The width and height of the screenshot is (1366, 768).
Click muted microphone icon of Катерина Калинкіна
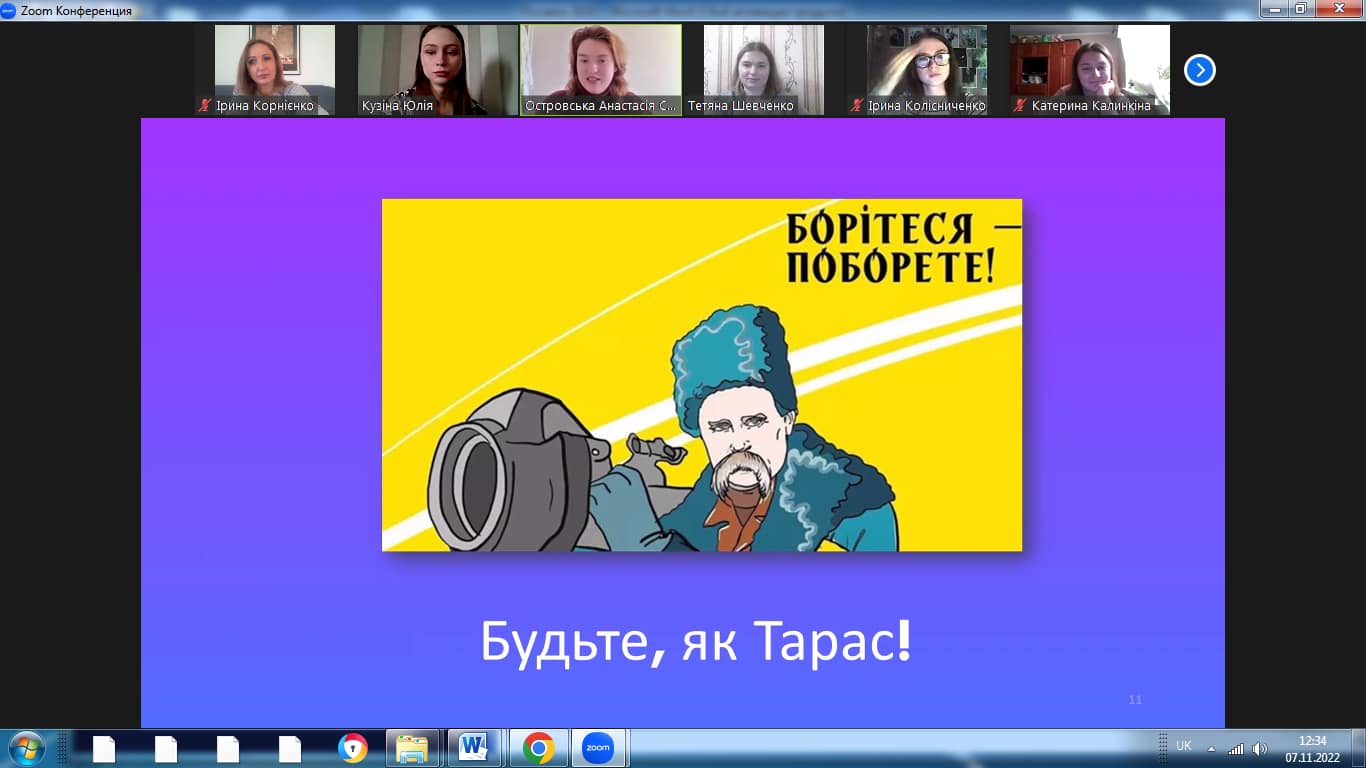click(x=1020, y=105)
